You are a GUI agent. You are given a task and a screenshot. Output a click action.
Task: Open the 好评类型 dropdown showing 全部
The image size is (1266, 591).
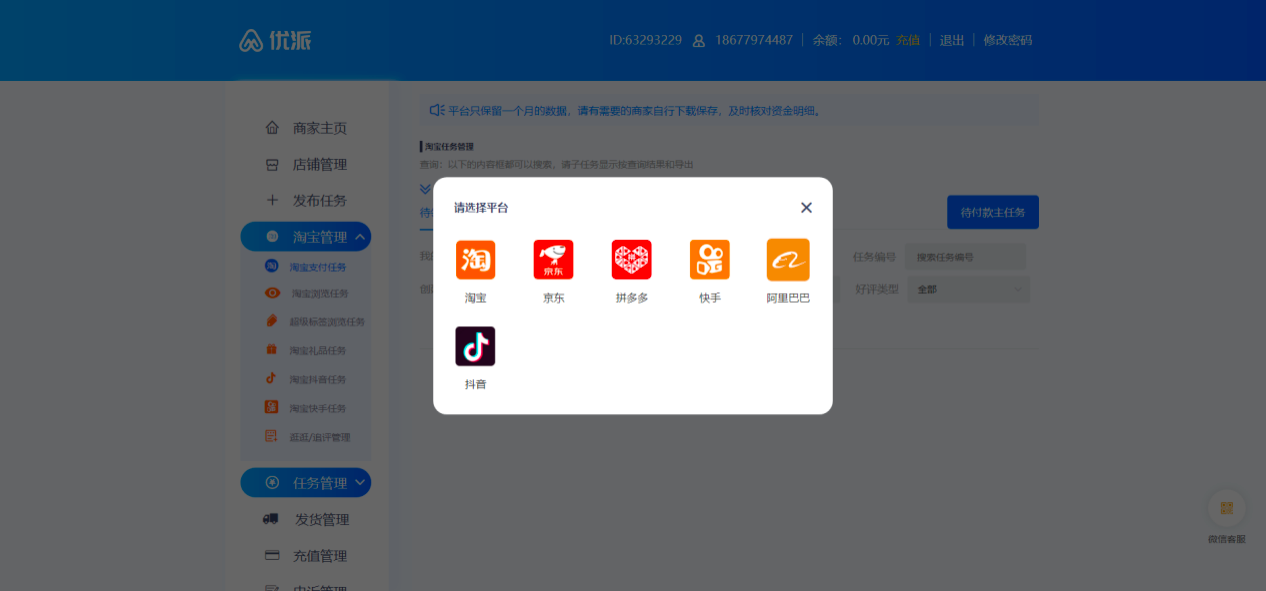pos(967,290)
